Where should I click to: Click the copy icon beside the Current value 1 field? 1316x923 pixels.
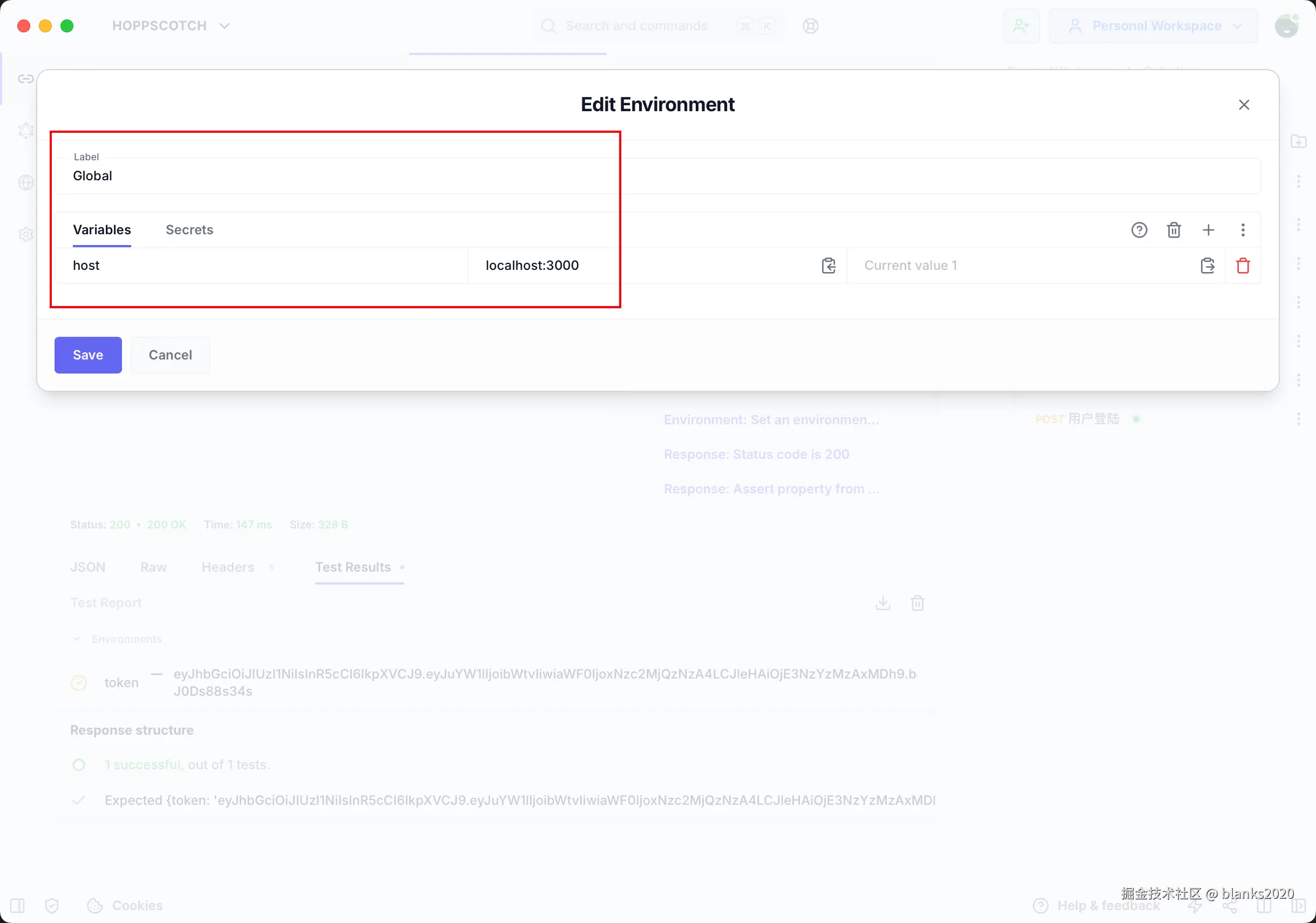[x=1207, y=266]
